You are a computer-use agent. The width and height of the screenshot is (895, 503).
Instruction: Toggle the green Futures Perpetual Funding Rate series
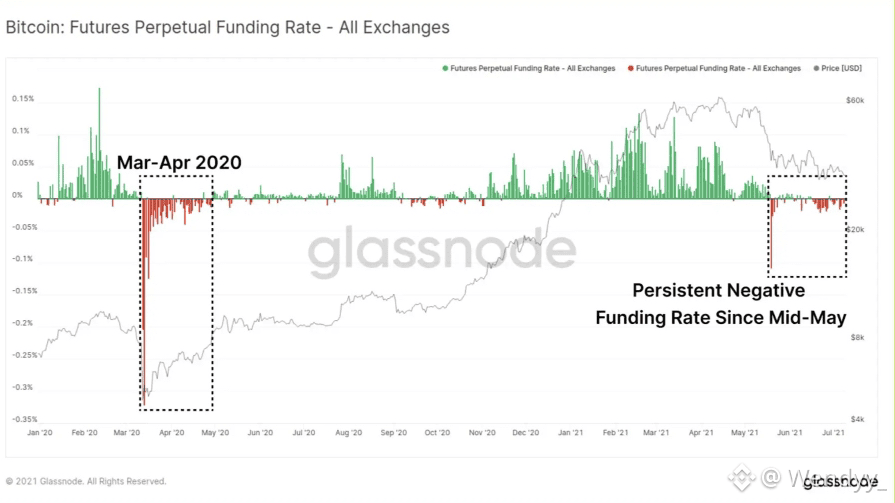[533, 69]
